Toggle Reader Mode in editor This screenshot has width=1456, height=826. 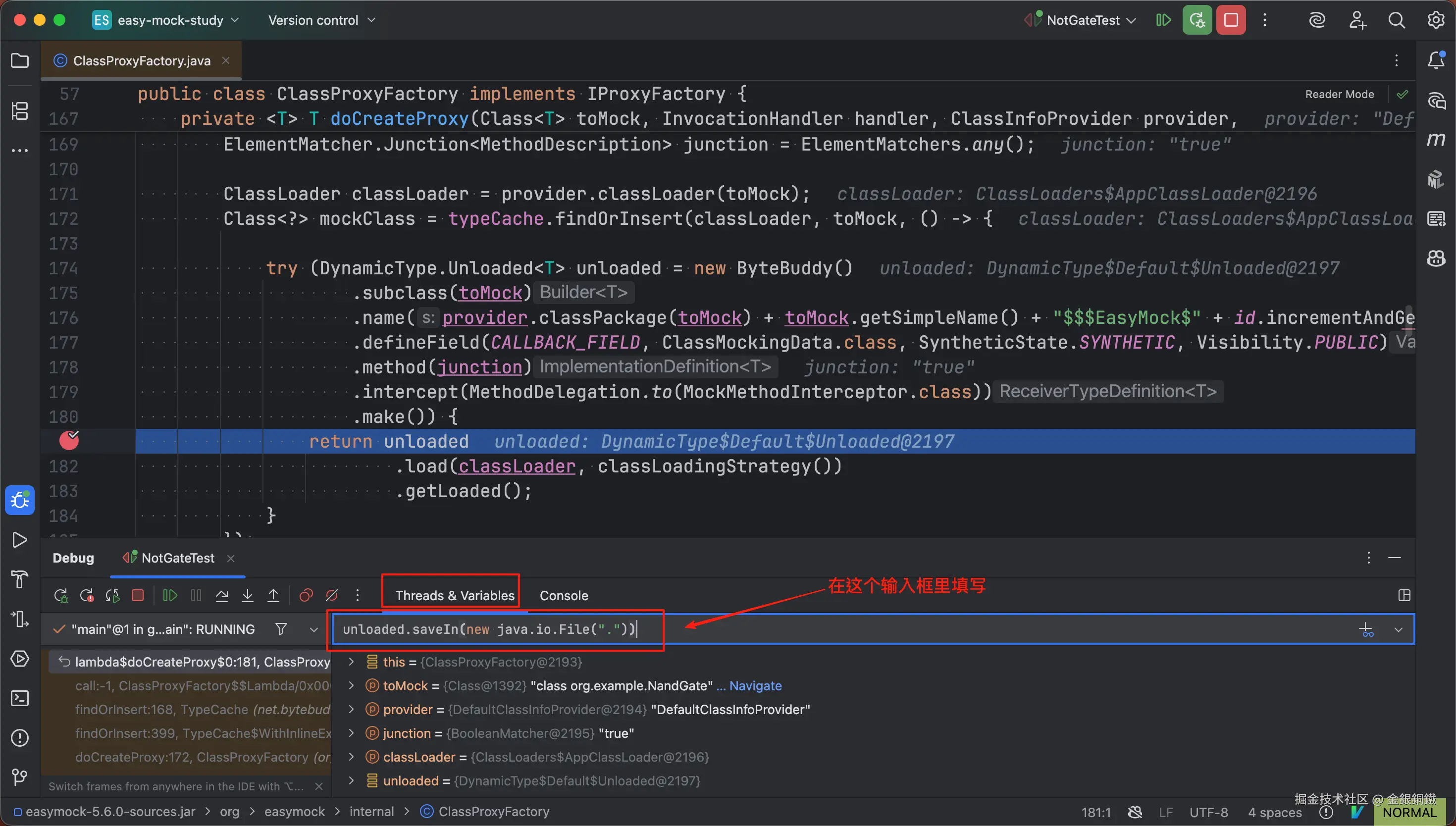click(1339, 94)
